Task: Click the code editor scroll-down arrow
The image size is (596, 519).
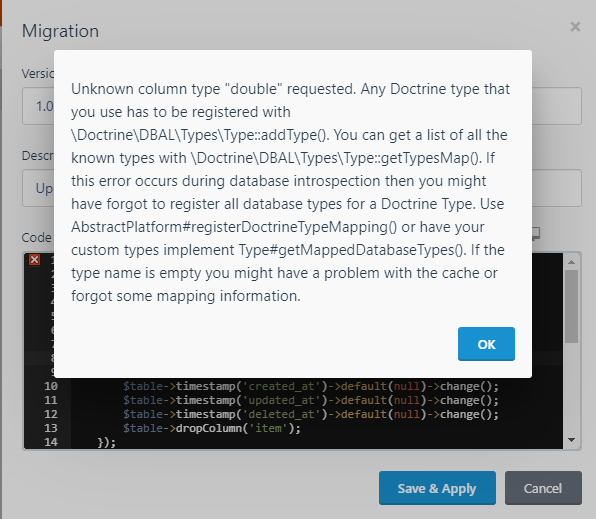Action: [571, 440]
